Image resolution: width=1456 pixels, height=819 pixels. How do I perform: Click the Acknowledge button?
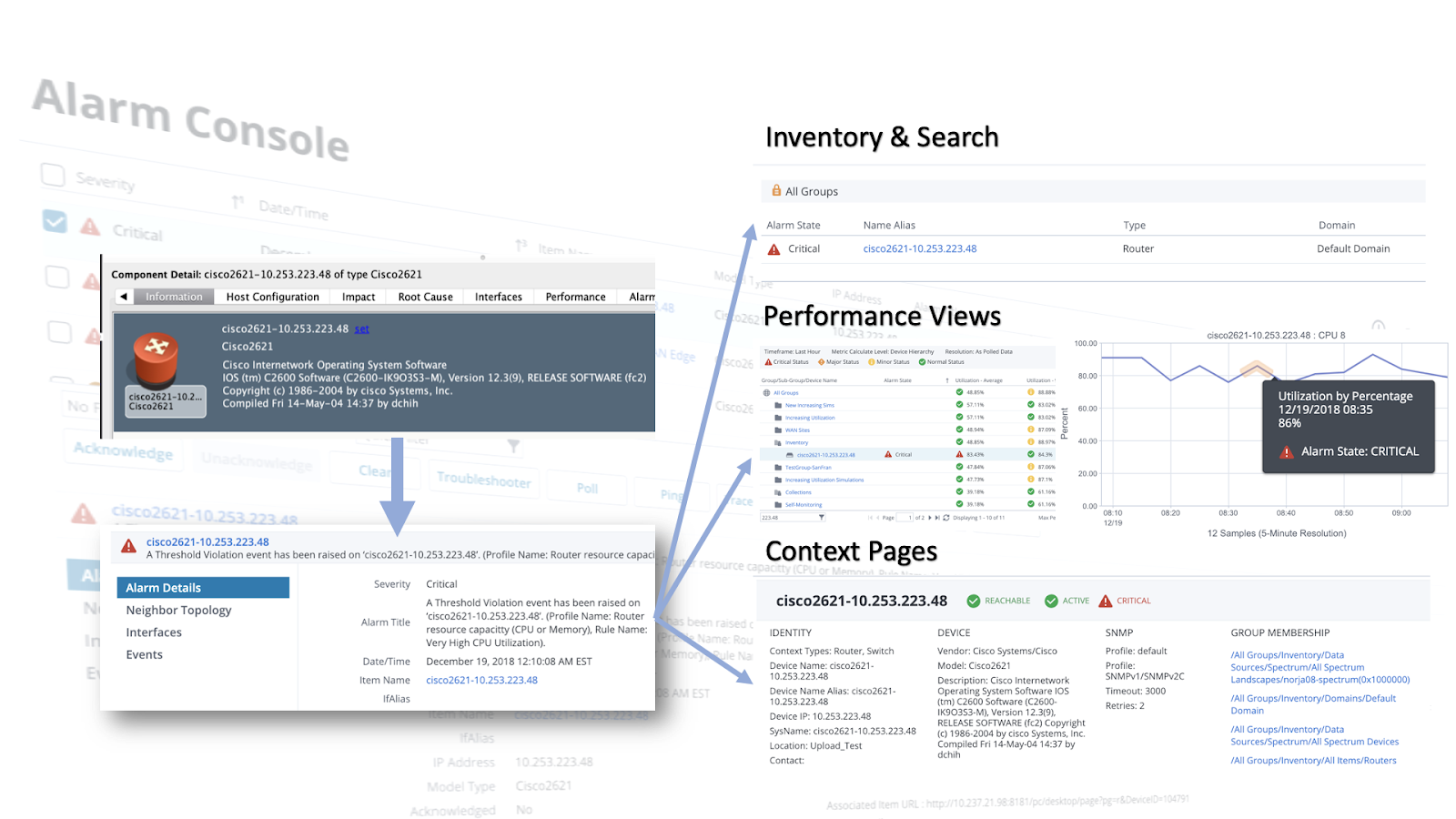coord(123,451)
